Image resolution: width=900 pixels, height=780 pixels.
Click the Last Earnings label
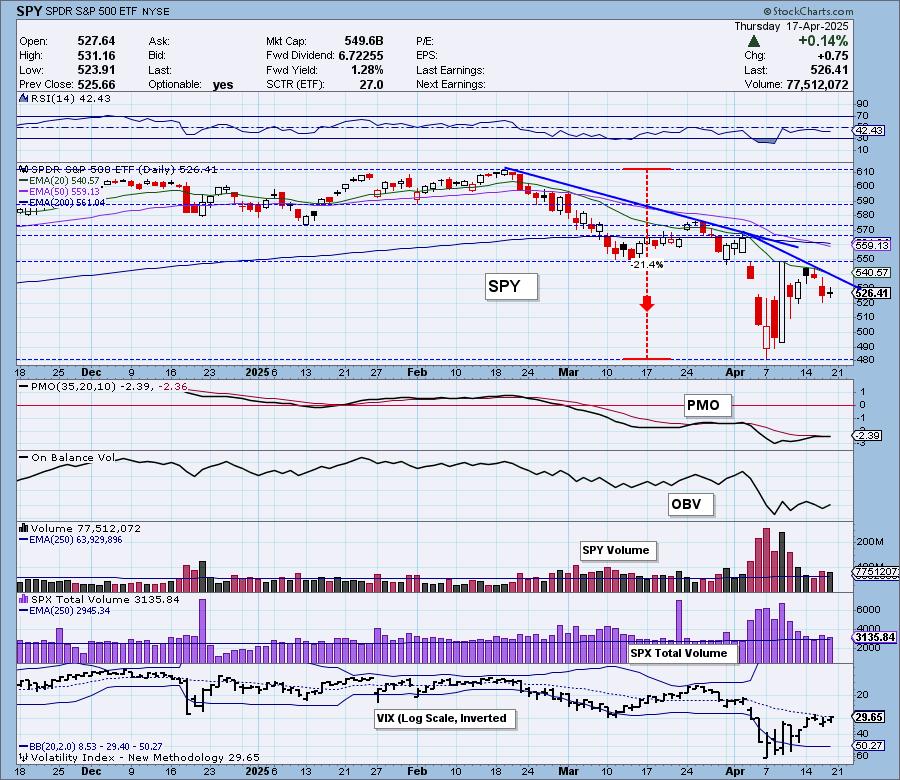click(x=450, y=70)
